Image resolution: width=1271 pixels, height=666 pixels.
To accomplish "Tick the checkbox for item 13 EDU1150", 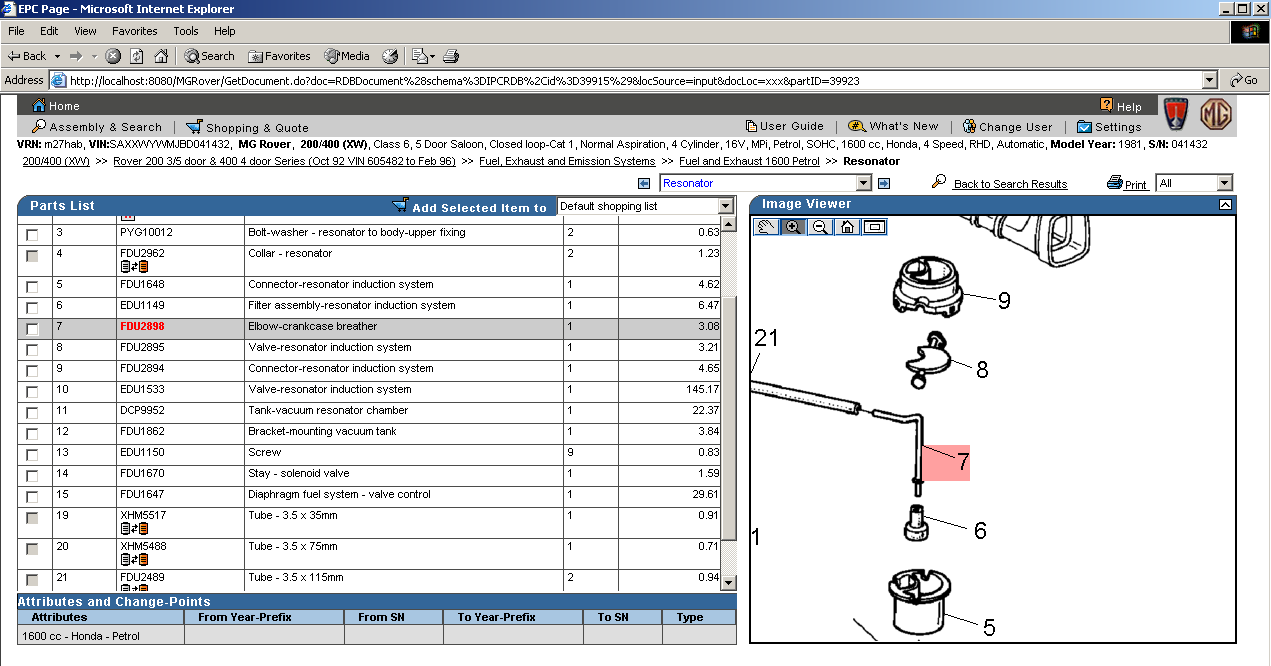I will [32, 454].
